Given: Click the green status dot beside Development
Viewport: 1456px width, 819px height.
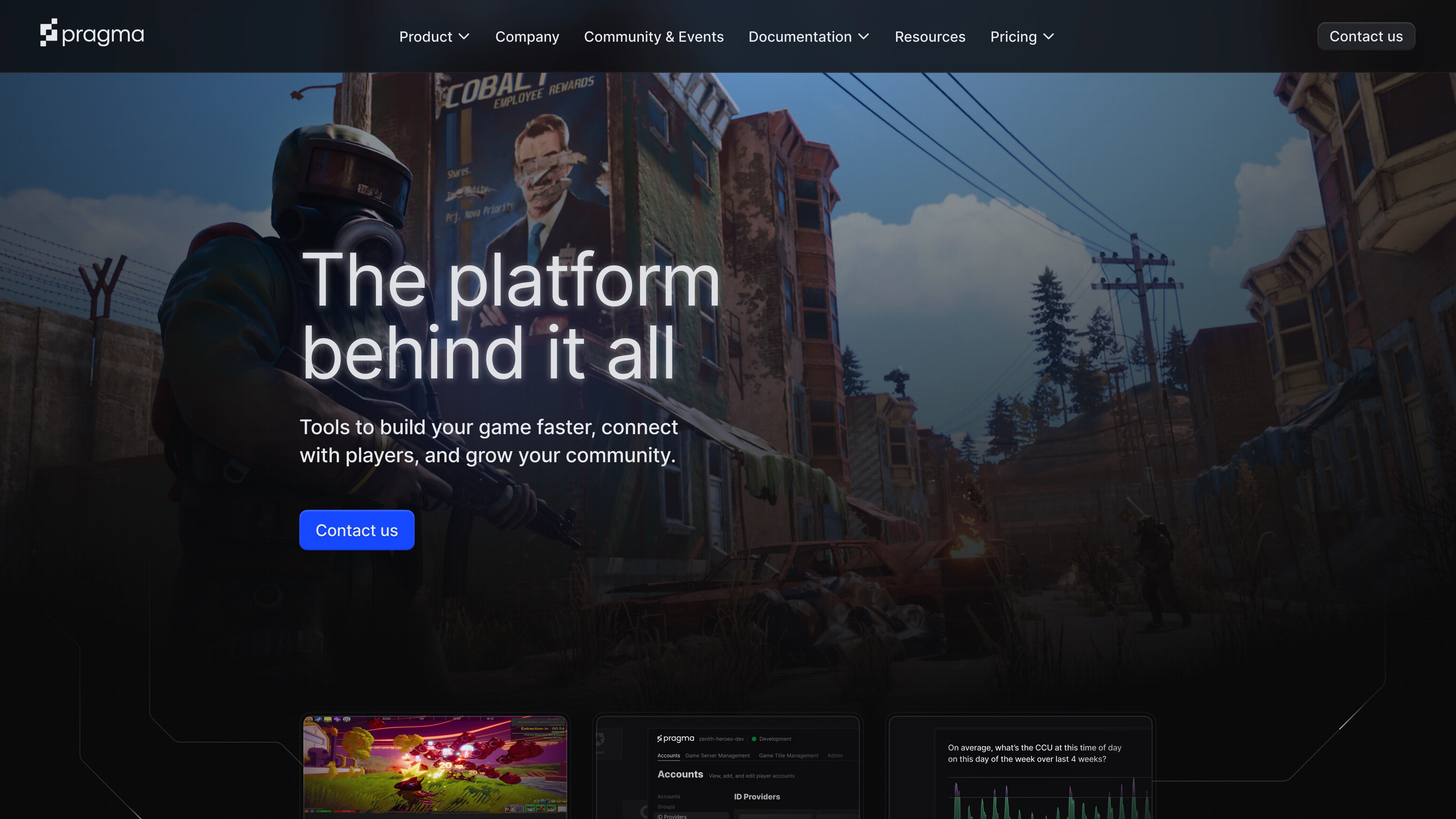Looking at the screenshot, I should point(754,739).
